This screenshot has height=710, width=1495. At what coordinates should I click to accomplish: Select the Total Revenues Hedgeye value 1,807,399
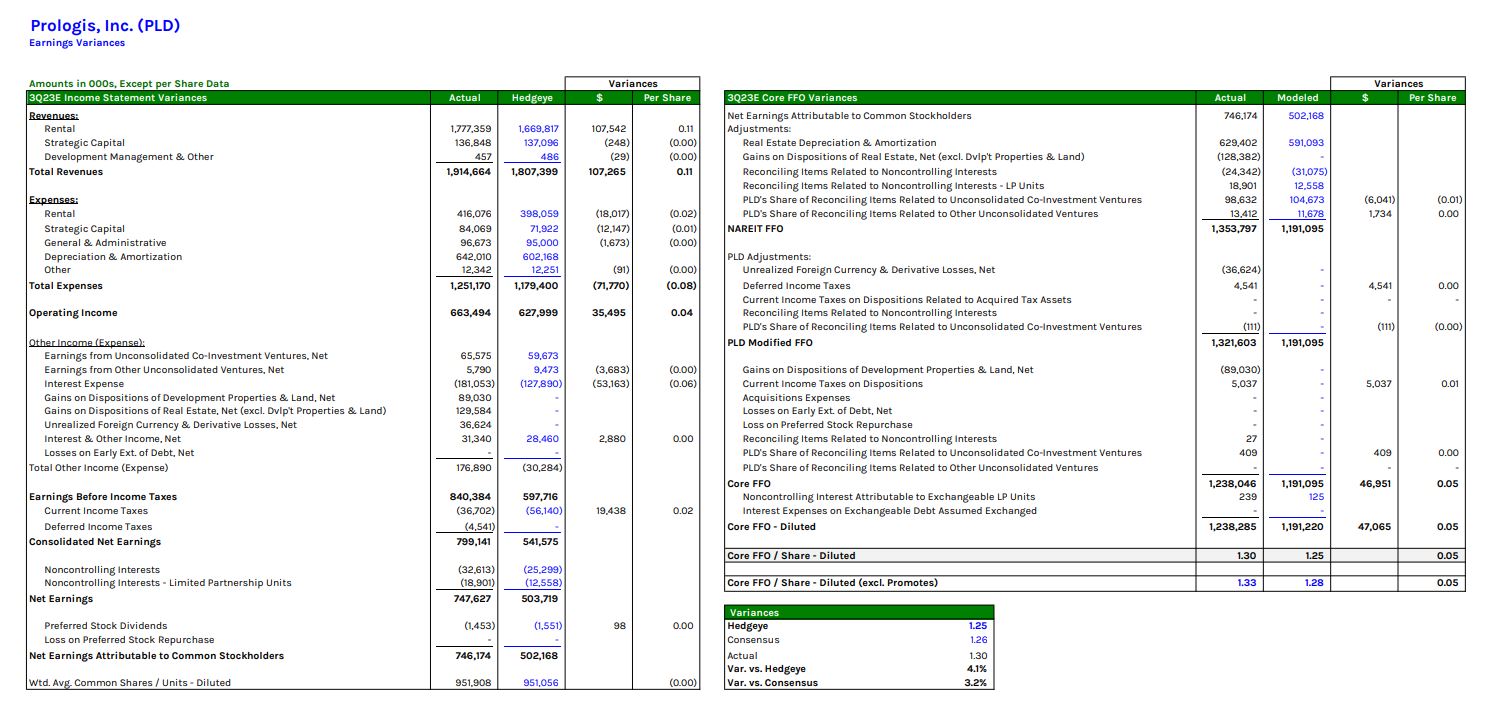tap(536, 172)
